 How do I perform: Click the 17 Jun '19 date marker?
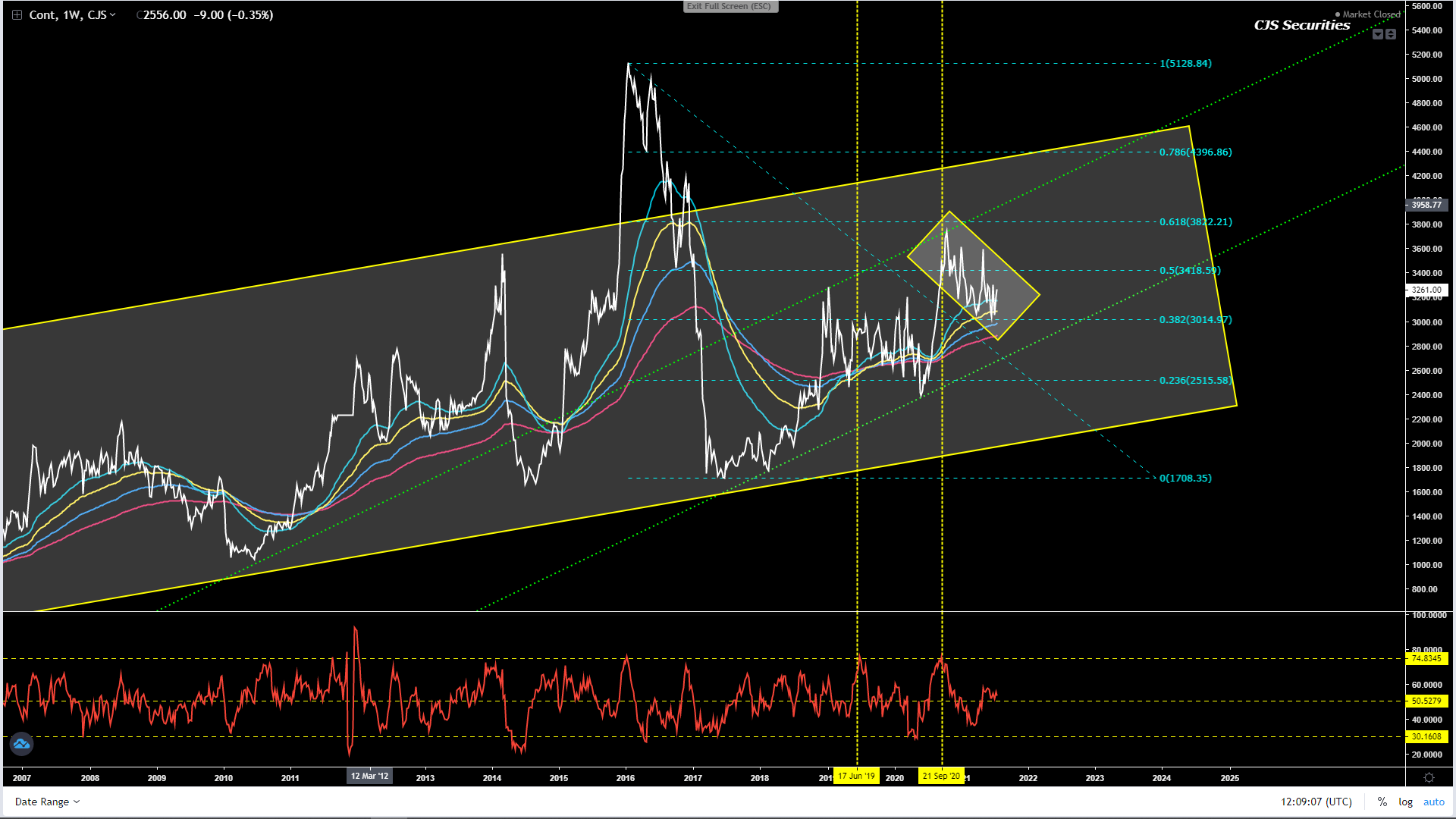[856, 776]
